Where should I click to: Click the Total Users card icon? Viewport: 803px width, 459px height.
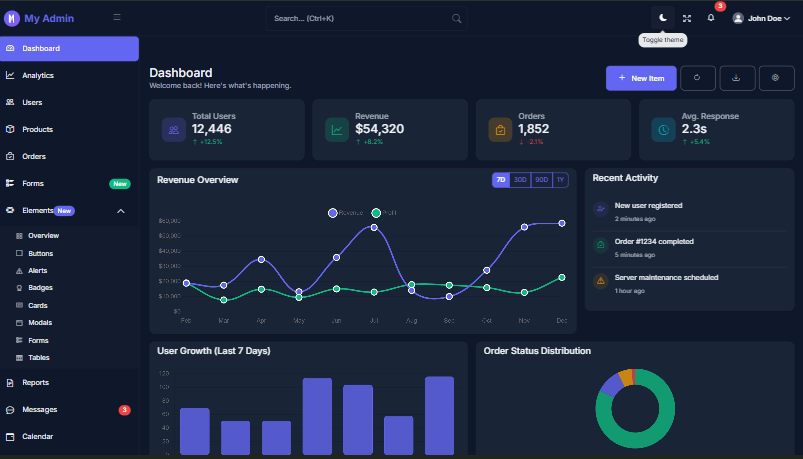tap(174, 129)
